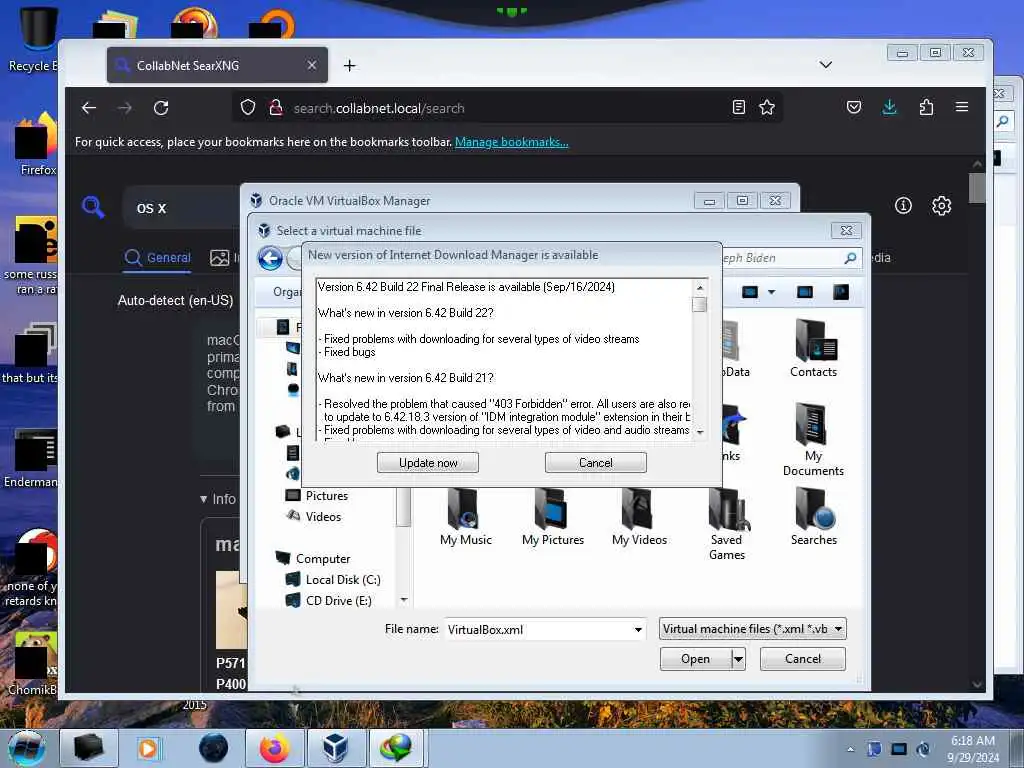Image resolution: width=1024 pixels, height=768 pixels.
Task: Close the CollabNet SearXNG tab
Action: [x=312, y=65]
